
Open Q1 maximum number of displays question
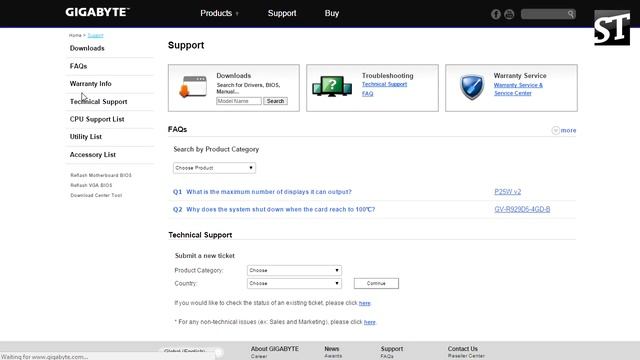point(269,192)
